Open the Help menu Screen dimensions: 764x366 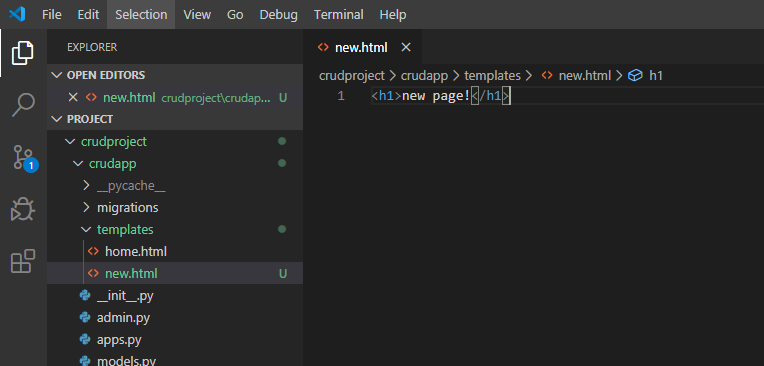pyautogui.click(x=393, y=15)
